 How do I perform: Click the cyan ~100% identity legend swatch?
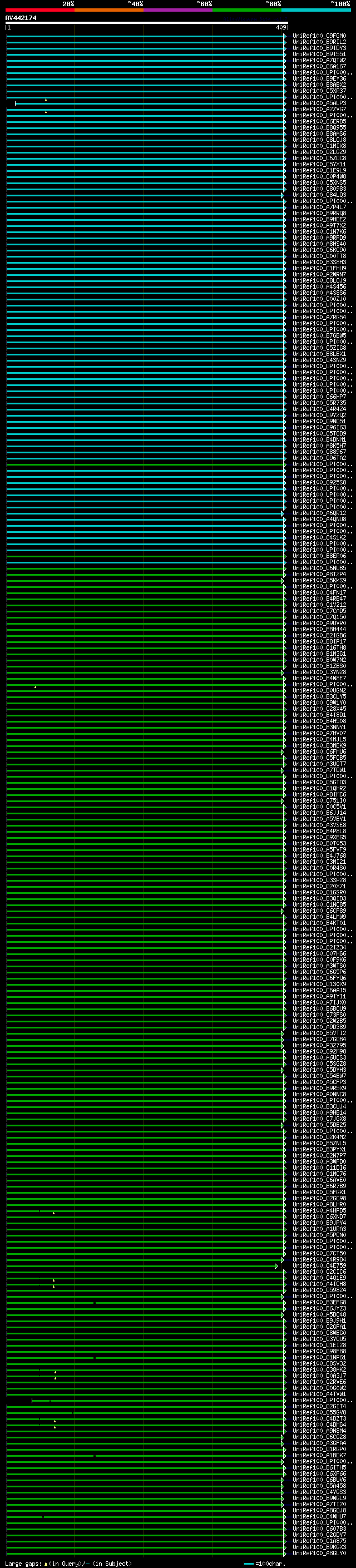(x=316, y=10)
